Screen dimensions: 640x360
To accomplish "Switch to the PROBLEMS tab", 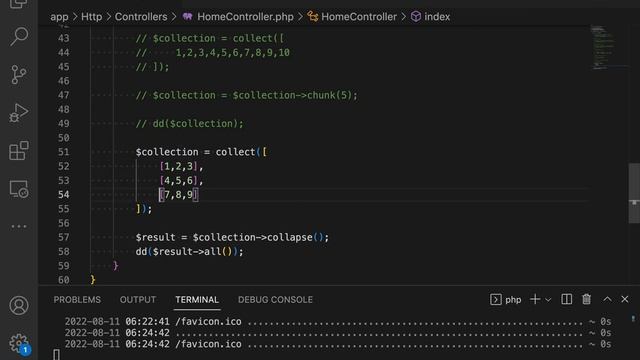I will [x=77, y=300].
